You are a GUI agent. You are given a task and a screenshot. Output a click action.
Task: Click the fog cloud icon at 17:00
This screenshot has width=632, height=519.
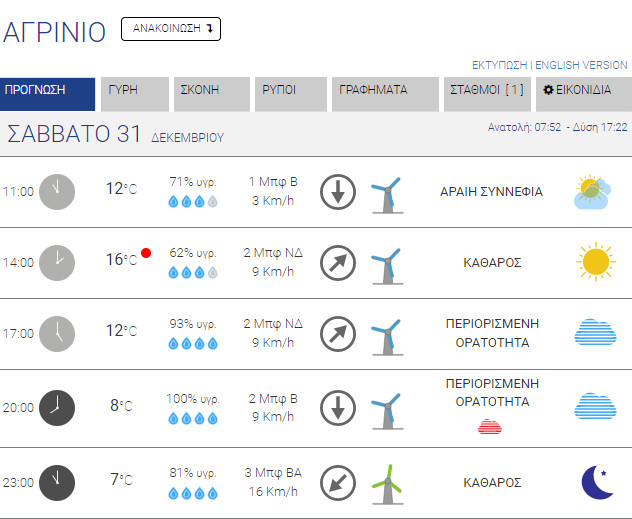coord(594,332)
